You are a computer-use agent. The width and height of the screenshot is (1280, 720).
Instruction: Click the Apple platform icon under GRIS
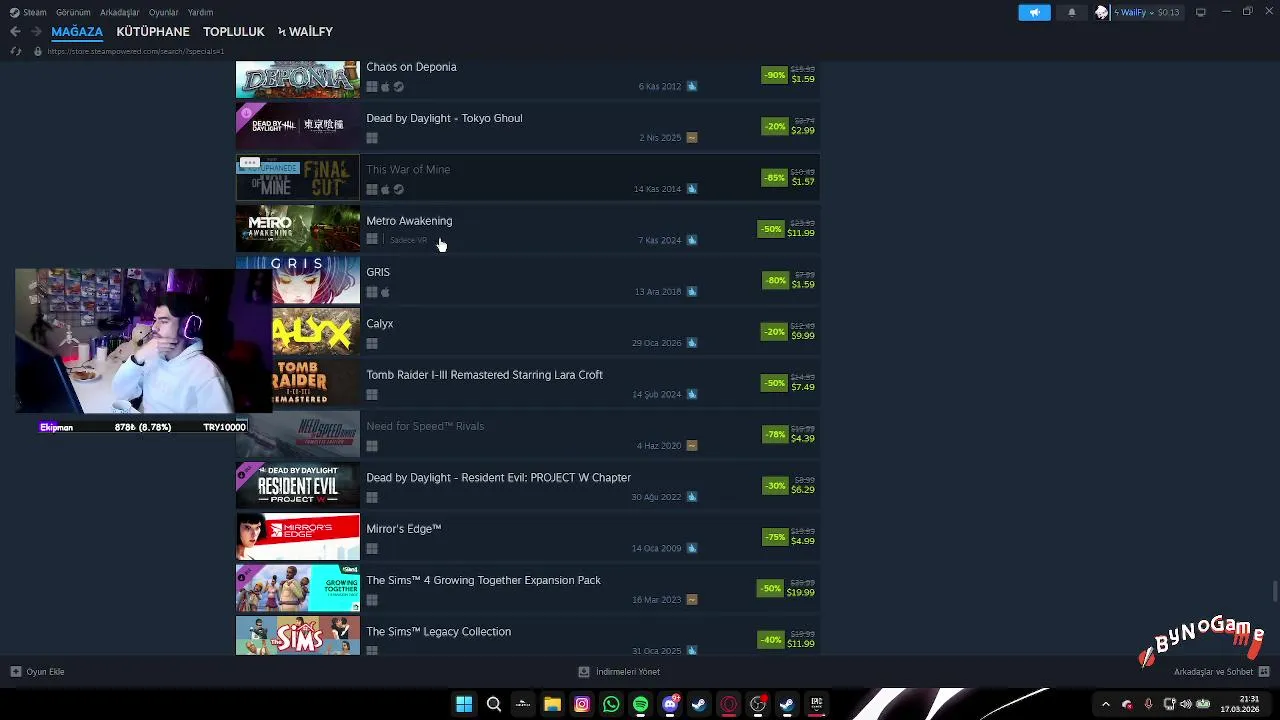pos(385,292)
